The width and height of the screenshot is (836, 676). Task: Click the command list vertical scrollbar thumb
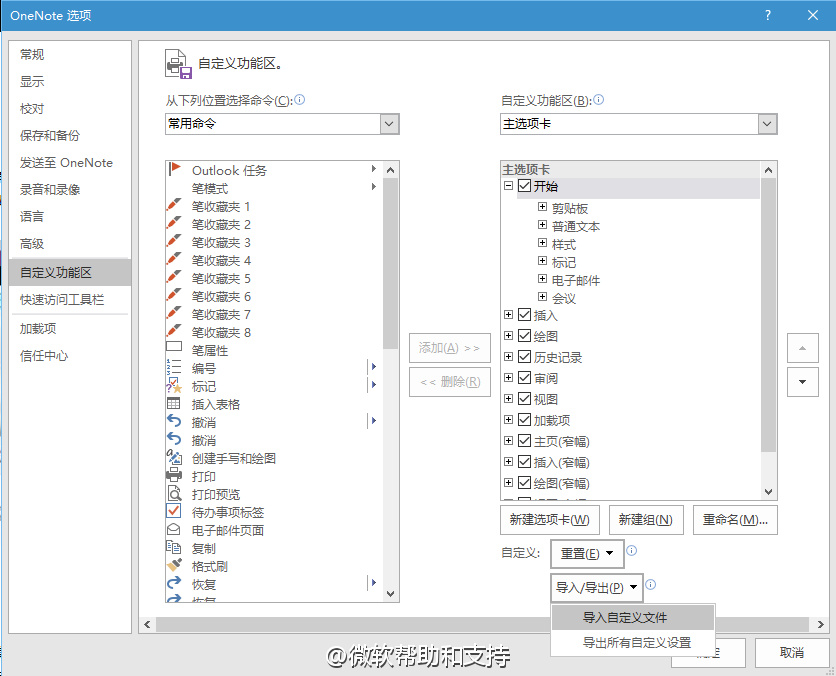point(390,263)
